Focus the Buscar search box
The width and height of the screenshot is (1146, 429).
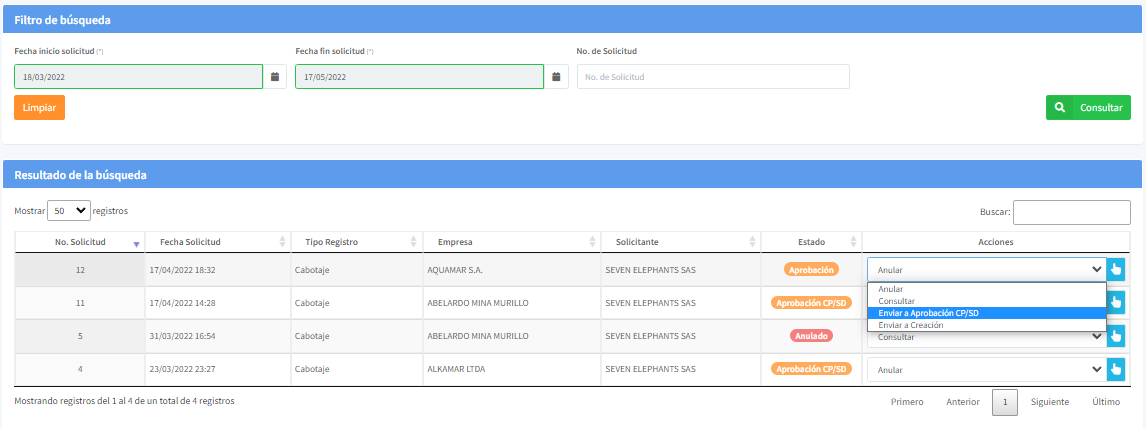(1071, 212)
